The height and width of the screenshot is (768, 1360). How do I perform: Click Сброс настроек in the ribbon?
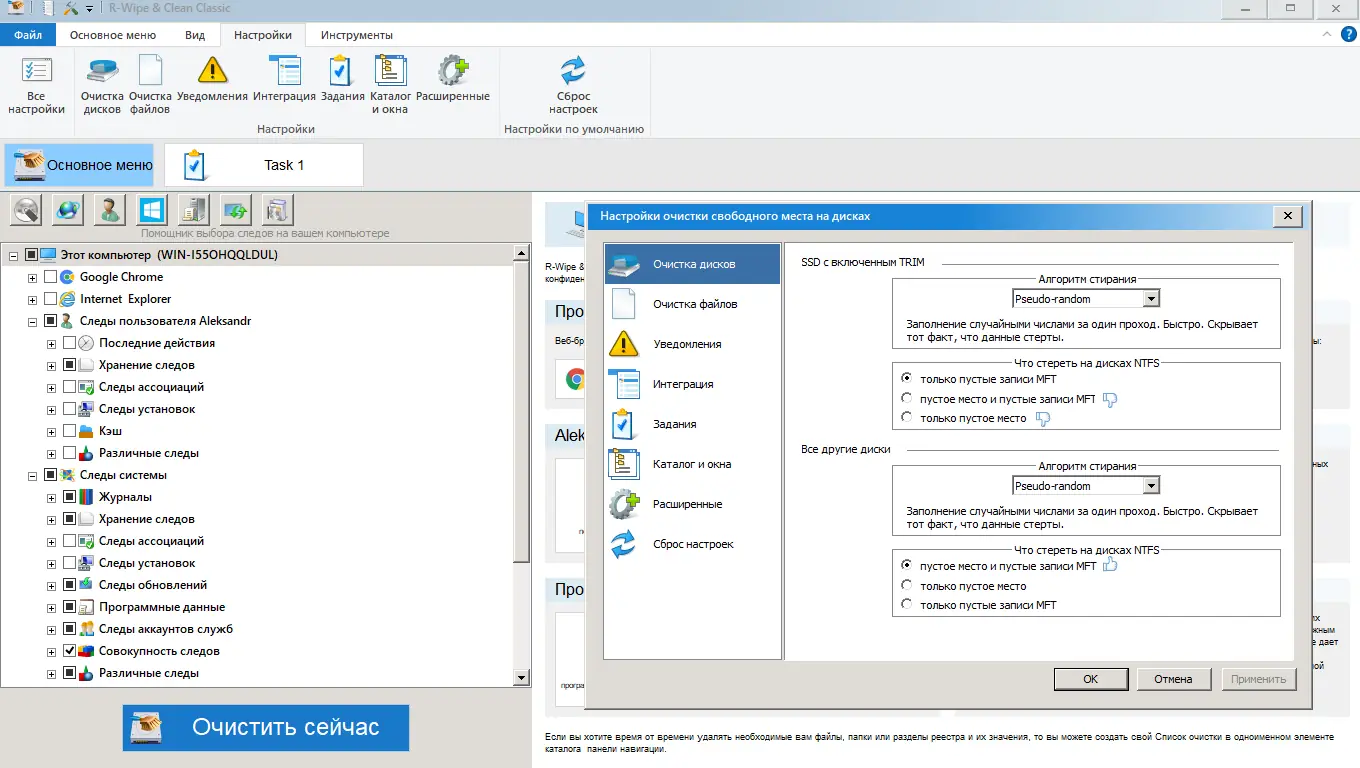pyautogui.click(x=573, y=86)
